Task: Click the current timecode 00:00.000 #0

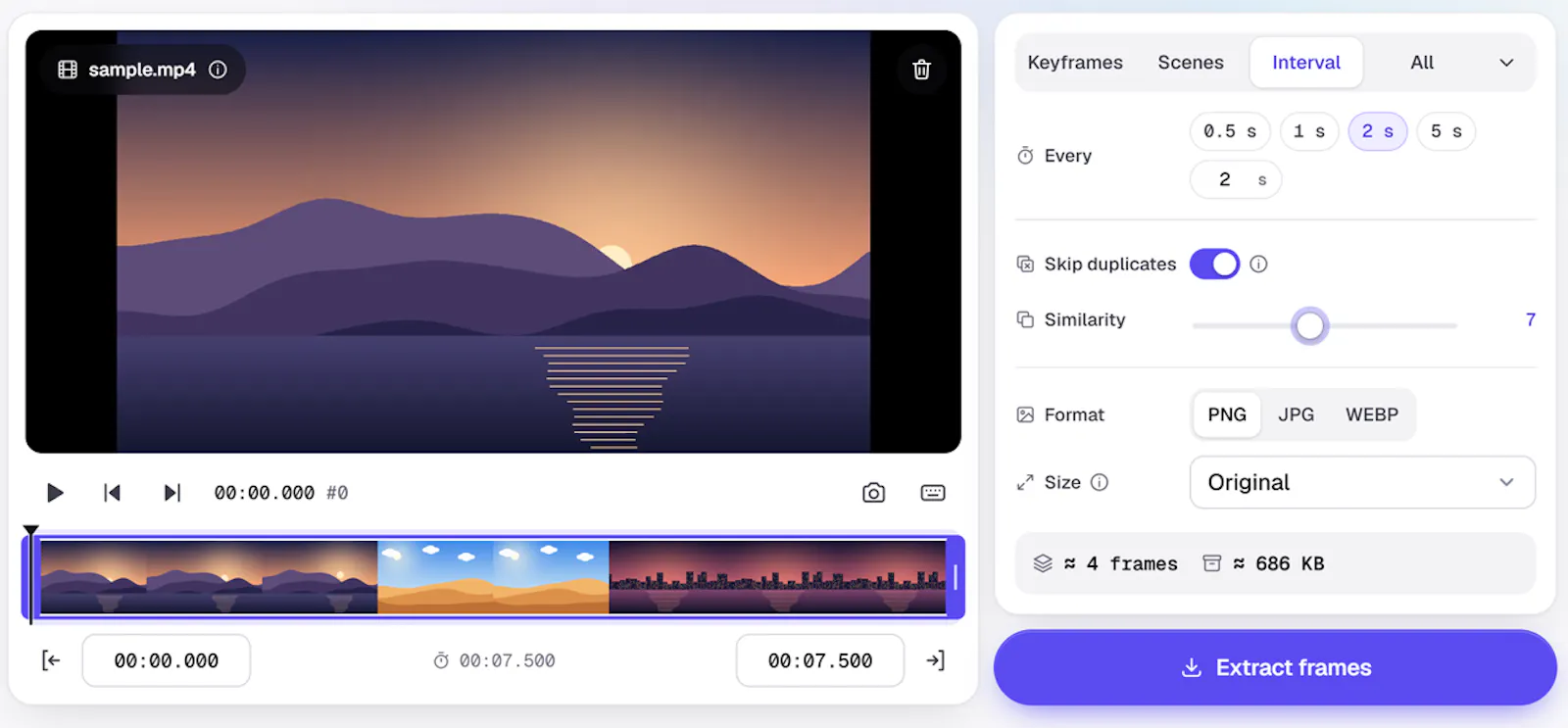Action: (281, 493)
